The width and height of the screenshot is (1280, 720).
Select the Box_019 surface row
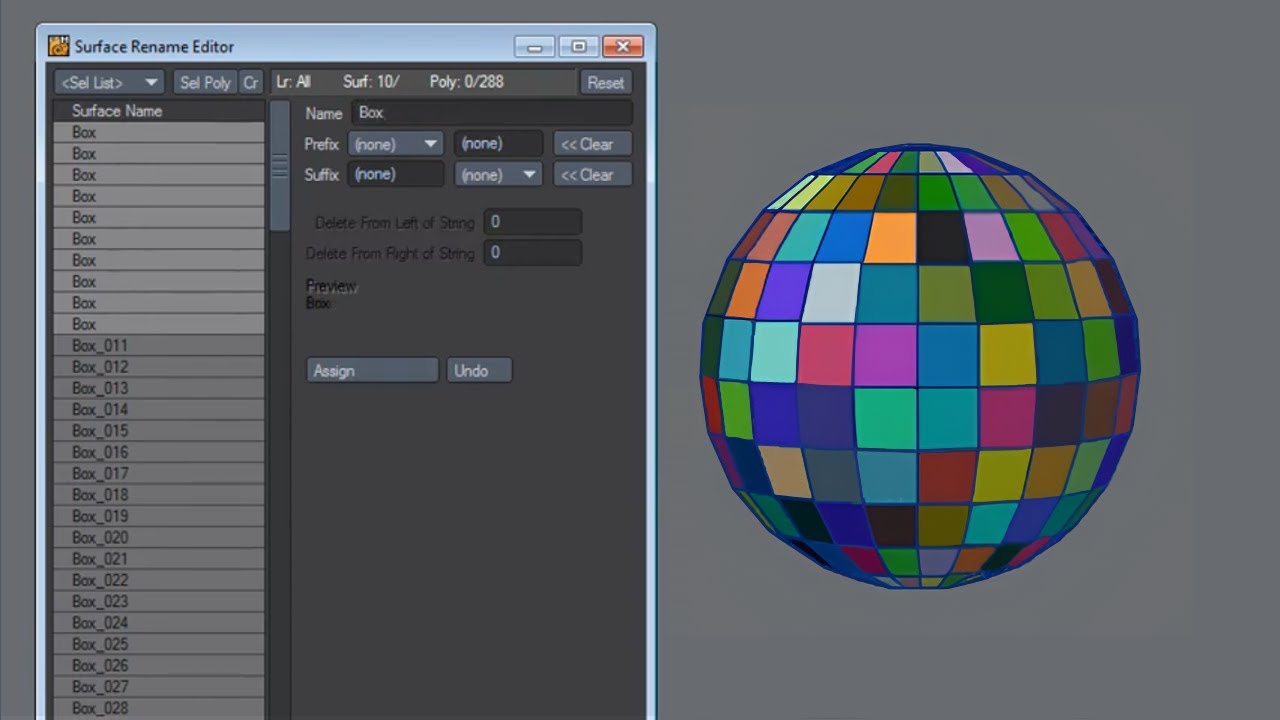(159, 516)
